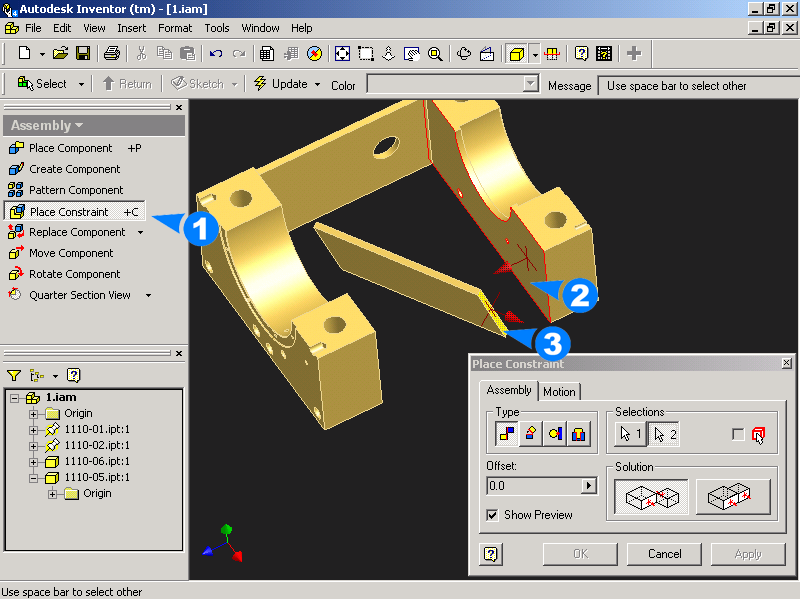This screenshot has width=800, height=600.
Task: Click the Zoom magnifier icon
Action: click(x=435, y=54)
